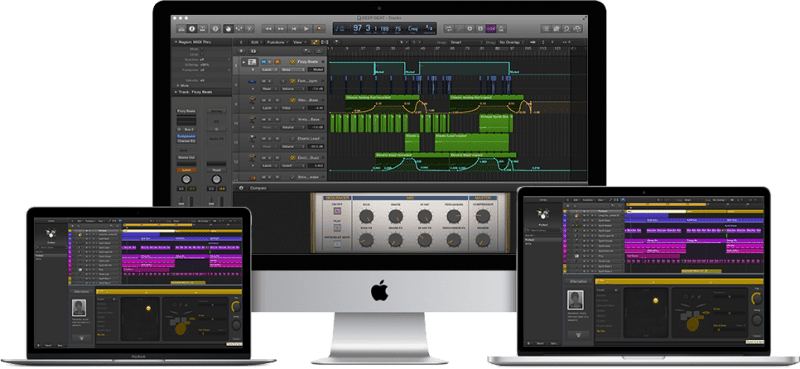800x369 pixels.
Task: Click the Compressor knob in the Master section
Action: 483,216
